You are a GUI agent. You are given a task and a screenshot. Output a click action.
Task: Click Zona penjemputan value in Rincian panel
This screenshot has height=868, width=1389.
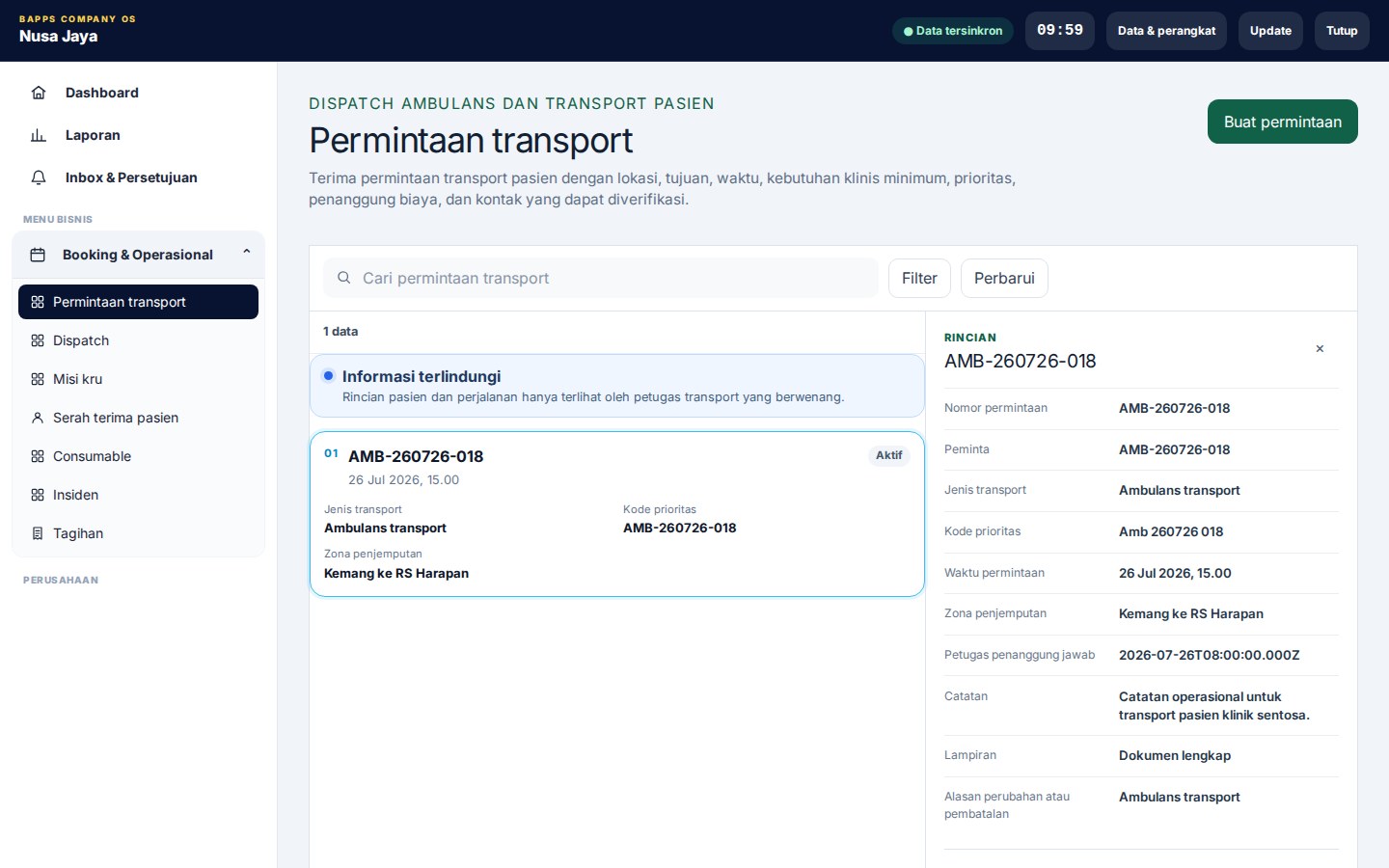[1191, 613]
